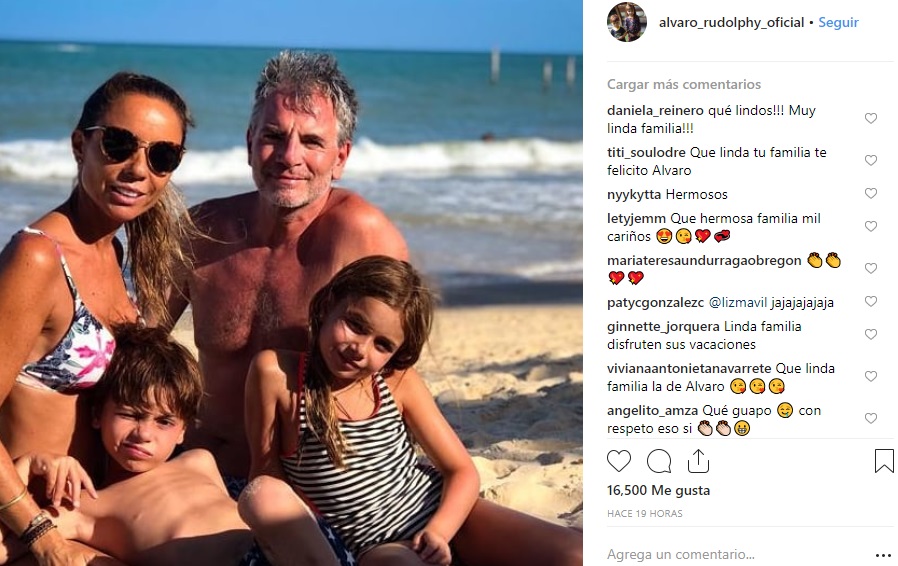898x566 pixels.
Task: Open the comment speech bubble icon
Action: (x=659, y=461)
